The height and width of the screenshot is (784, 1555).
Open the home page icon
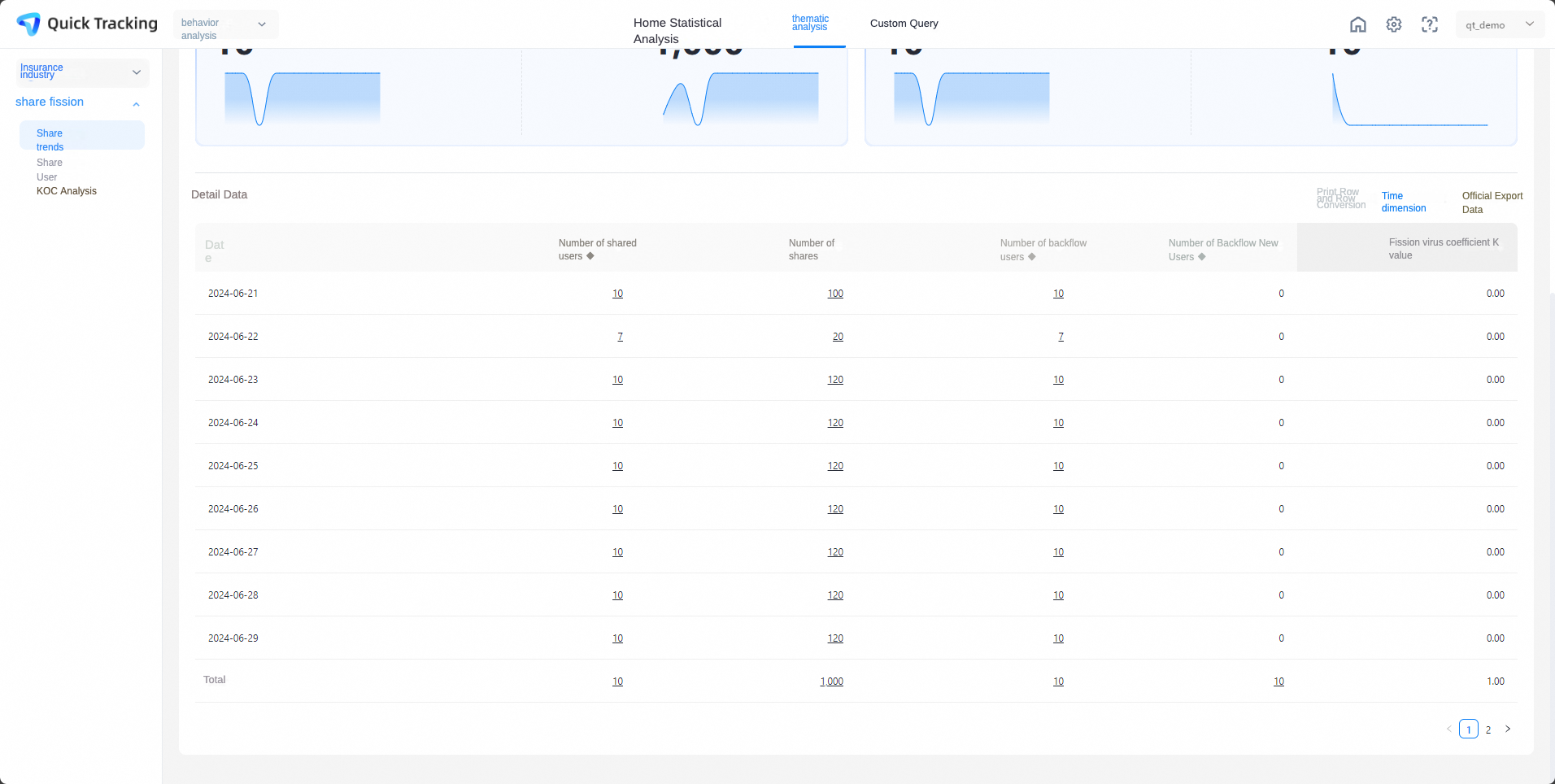[1358, 24]
